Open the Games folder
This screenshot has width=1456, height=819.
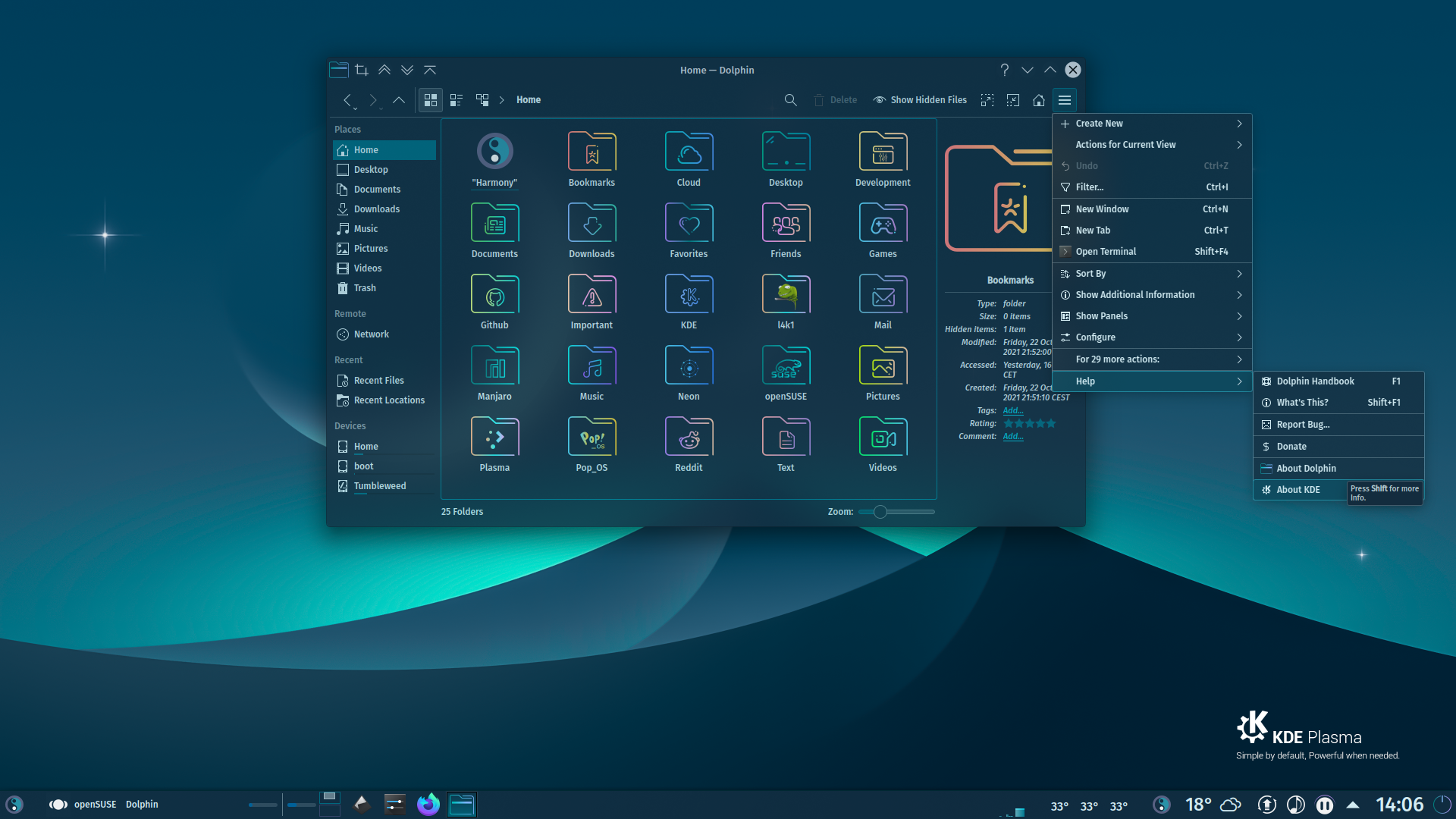[x=883, y=222]
